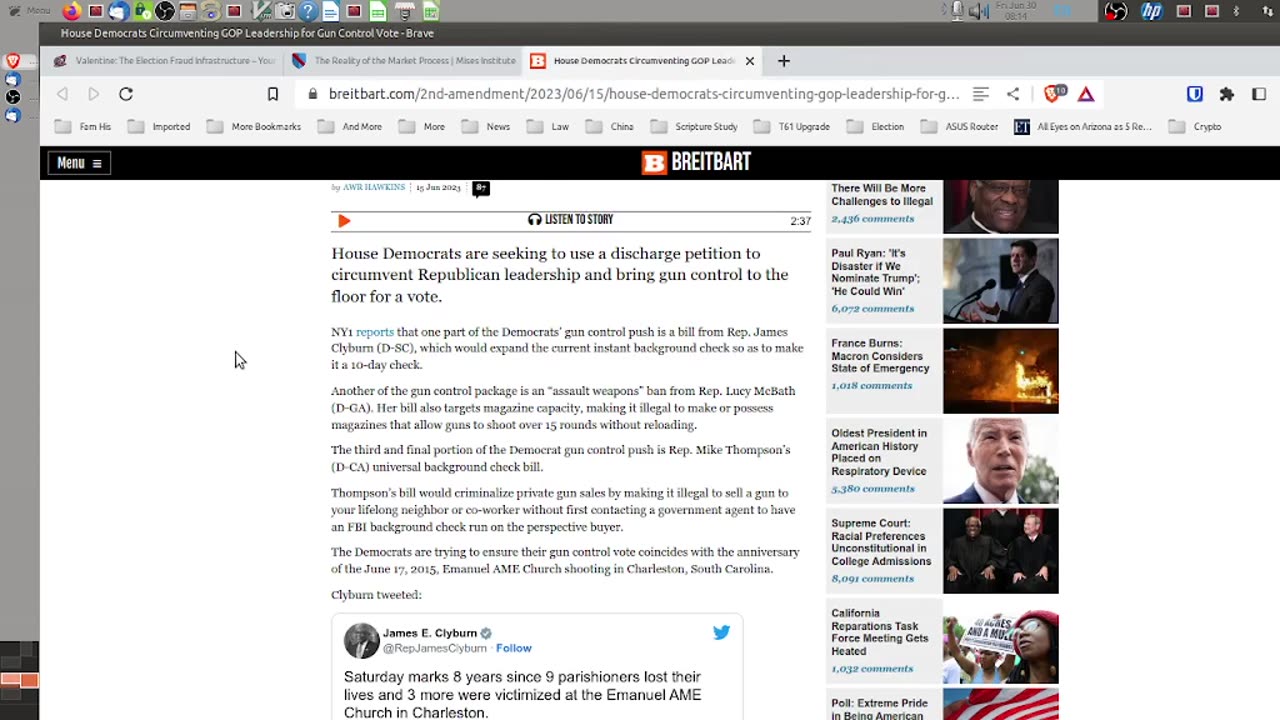1280x720 pixels.
Task: Open the China bookmarks folder
Action: pos(610,127)
